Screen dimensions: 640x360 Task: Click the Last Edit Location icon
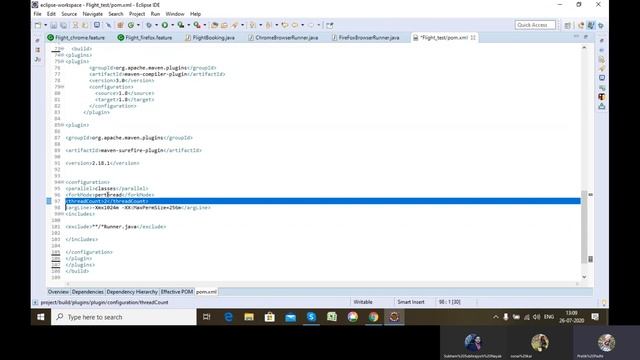click(285, 25)
